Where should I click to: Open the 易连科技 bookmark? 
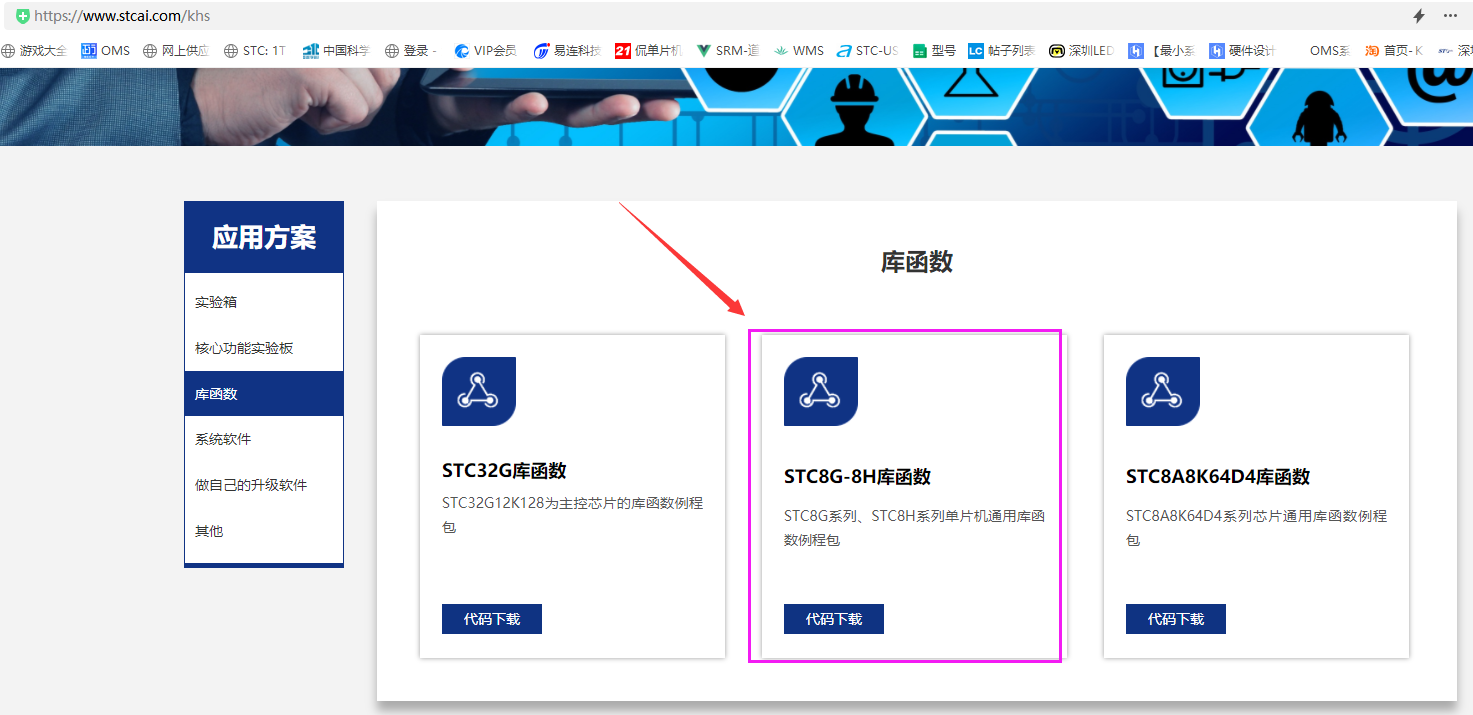567,51
